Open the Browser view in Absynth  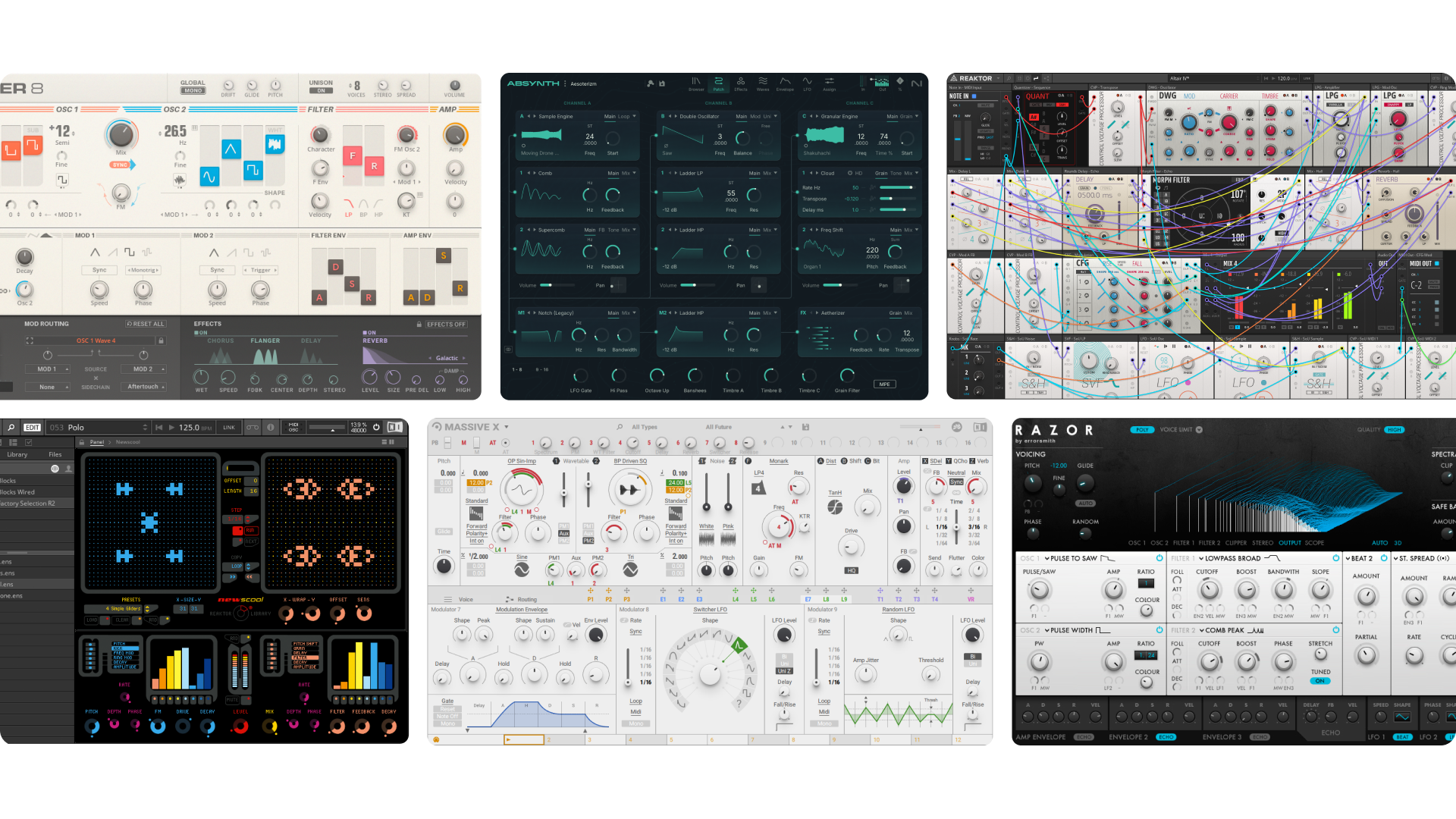(695, 83)
